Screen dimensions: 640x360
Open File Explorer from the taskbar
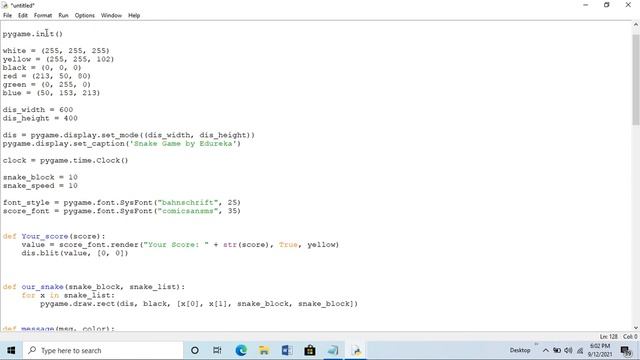(x=264, y=350)
